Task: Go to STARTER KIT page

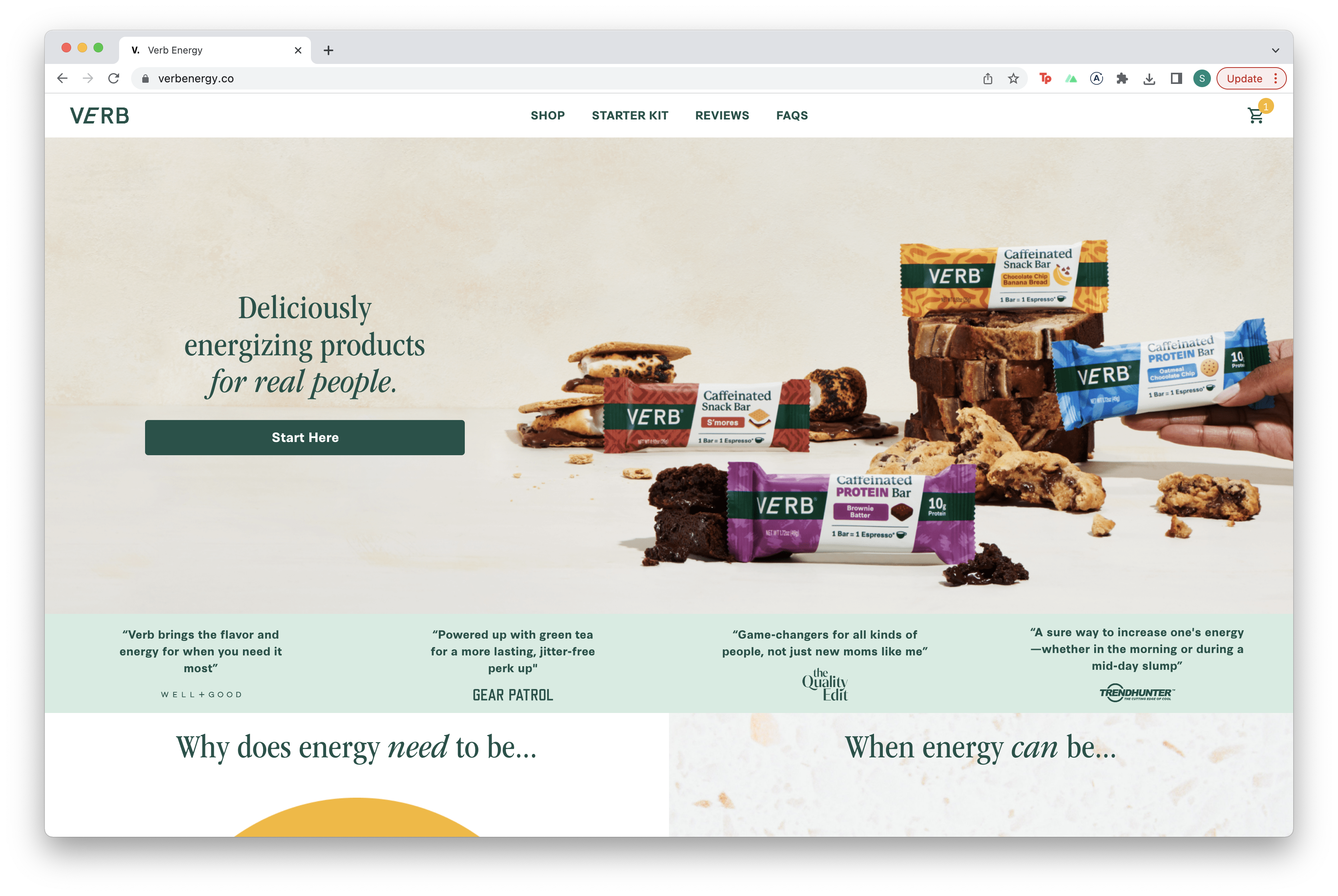Action: (629, 115)
